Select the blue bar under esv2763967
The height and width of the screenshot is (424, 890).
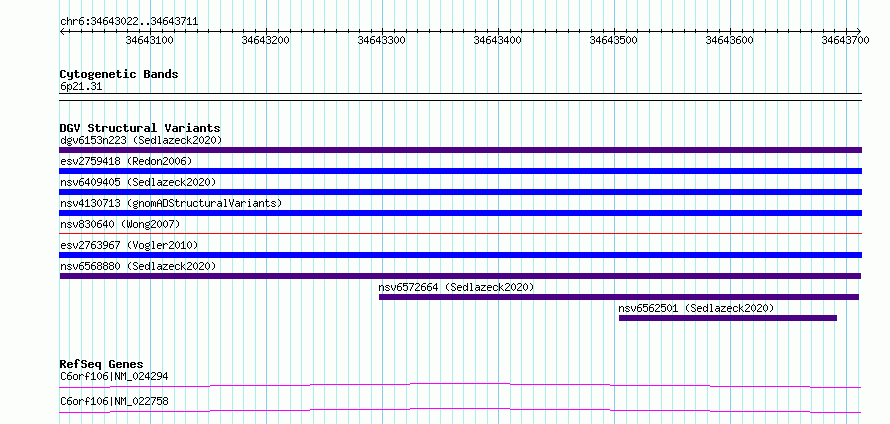pyautogui.click(x=460, y=255)
